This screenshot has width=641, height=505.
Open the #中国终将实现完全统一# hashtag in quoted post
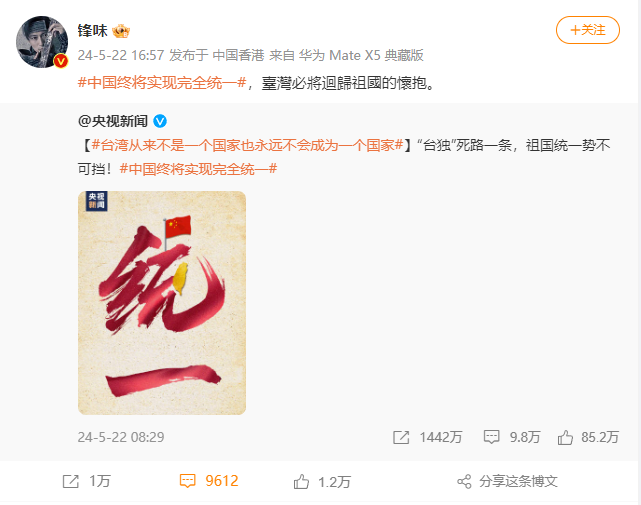pyautogui.click(x=198, y=169)
